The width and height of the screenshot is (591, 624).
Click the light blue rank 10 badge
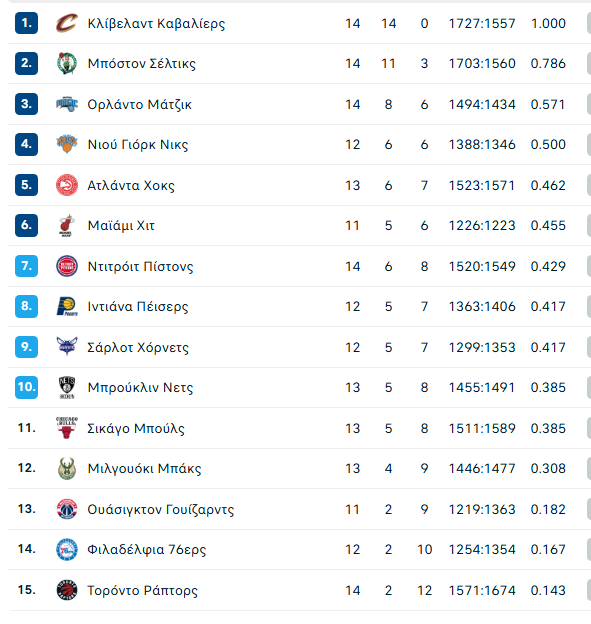tap(26, 387)
